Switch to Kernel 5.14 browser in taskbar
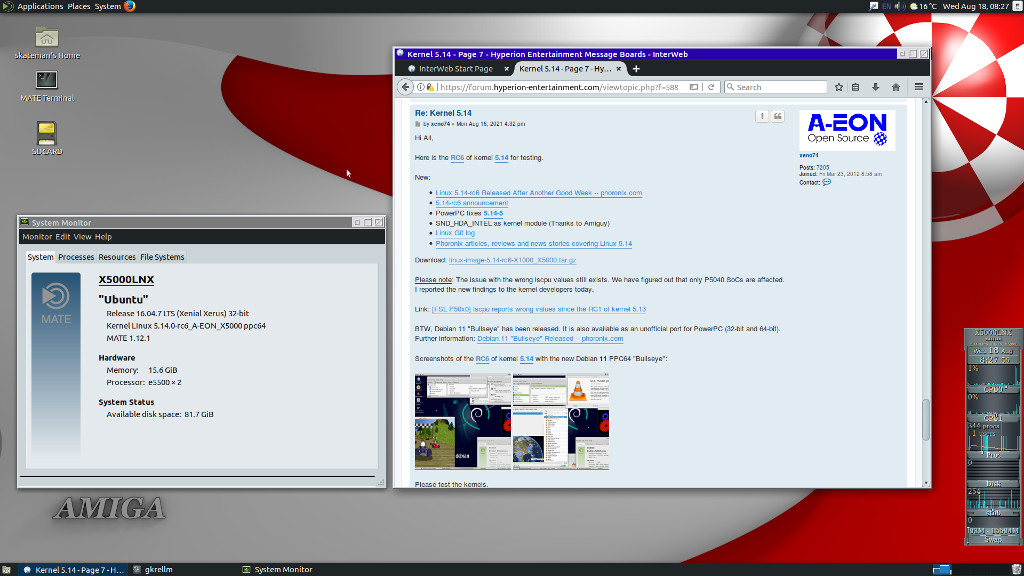Image resolution: width=1024 pixels, height=576 pixels. click(74, 569)
